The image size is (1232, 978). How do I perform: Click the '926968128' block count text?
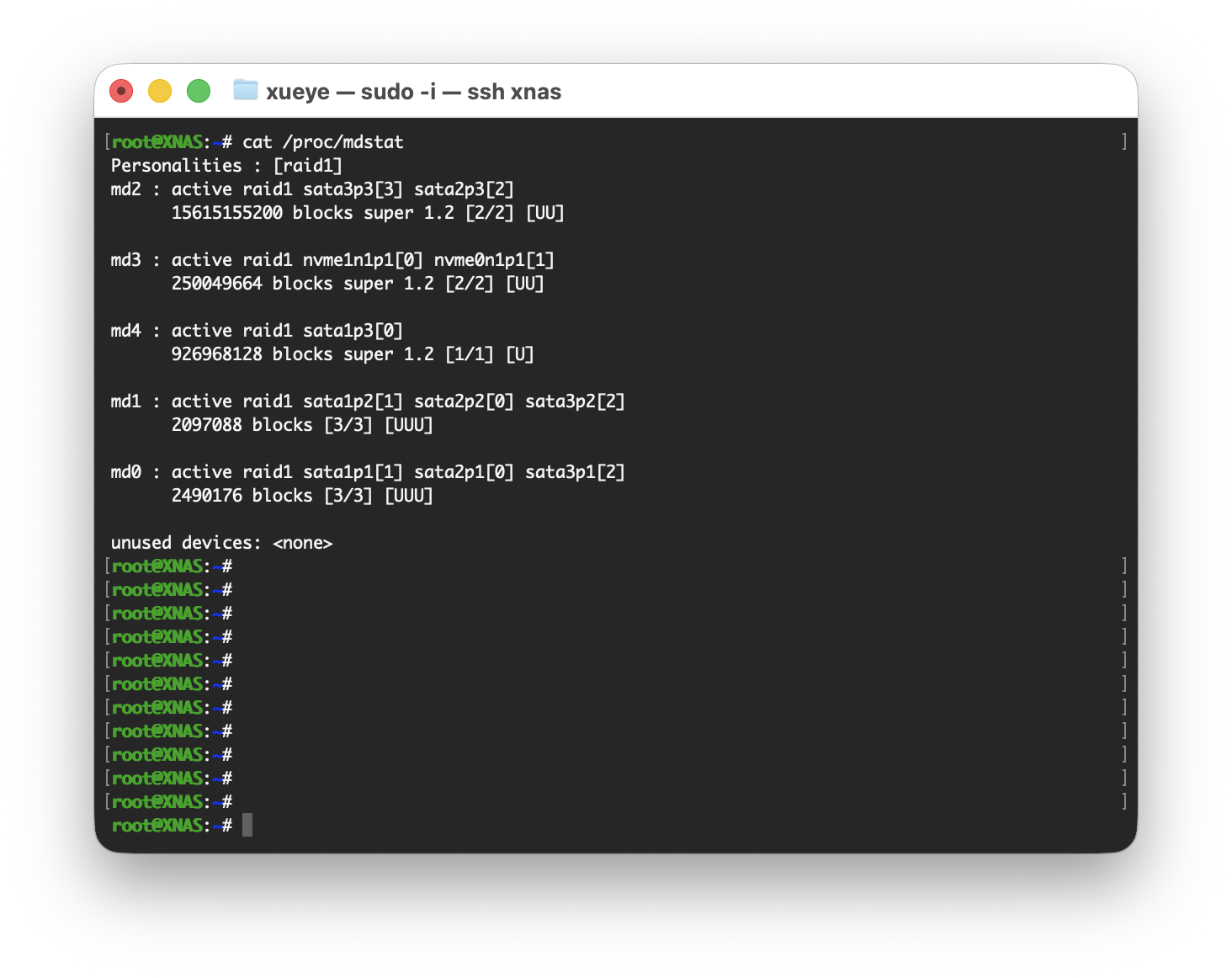(216, 354)
